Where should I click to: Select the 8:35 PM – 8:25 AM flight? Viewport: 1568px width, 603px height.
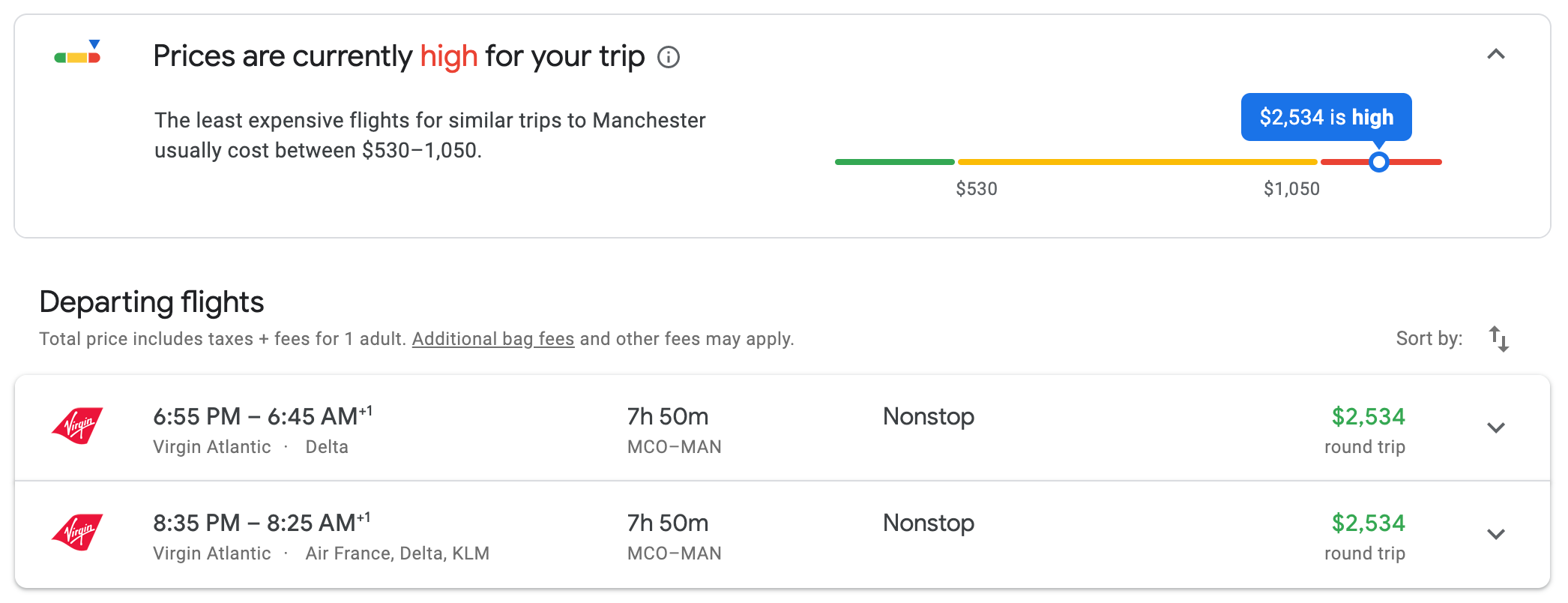[x=261, y=523]
